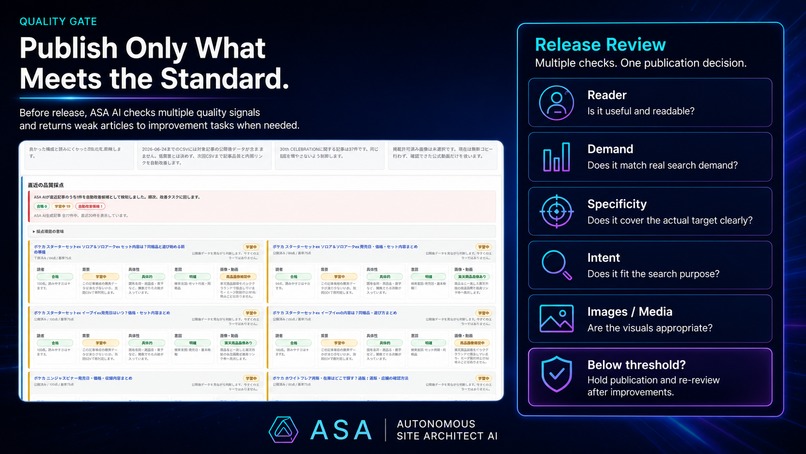This screenshot has height=454, width=806.
Task: Click the "Images / Media" card heading
Action: [x=630, y=312]
